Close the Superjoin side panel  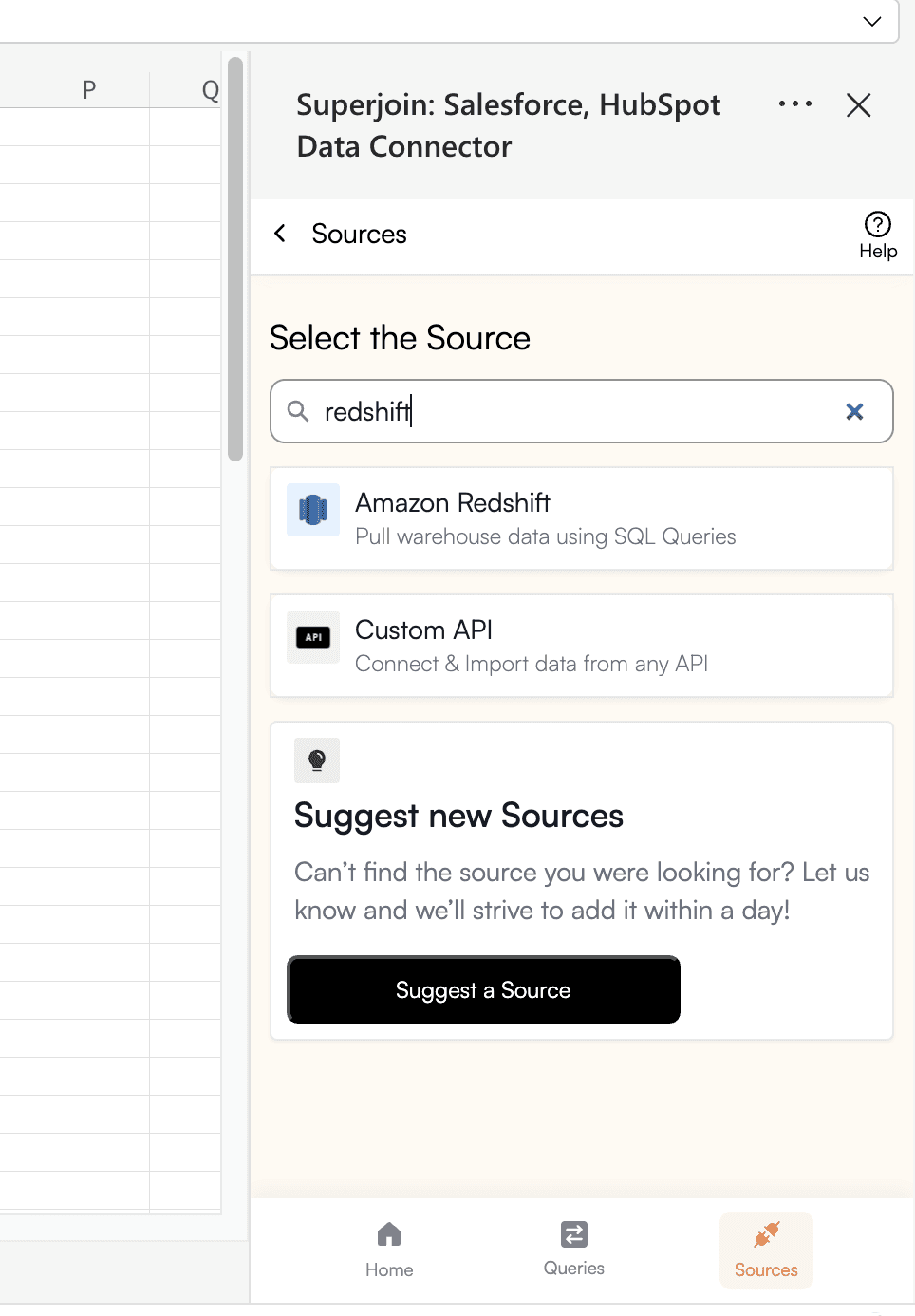pyautogui.click(x=859, y=105)
